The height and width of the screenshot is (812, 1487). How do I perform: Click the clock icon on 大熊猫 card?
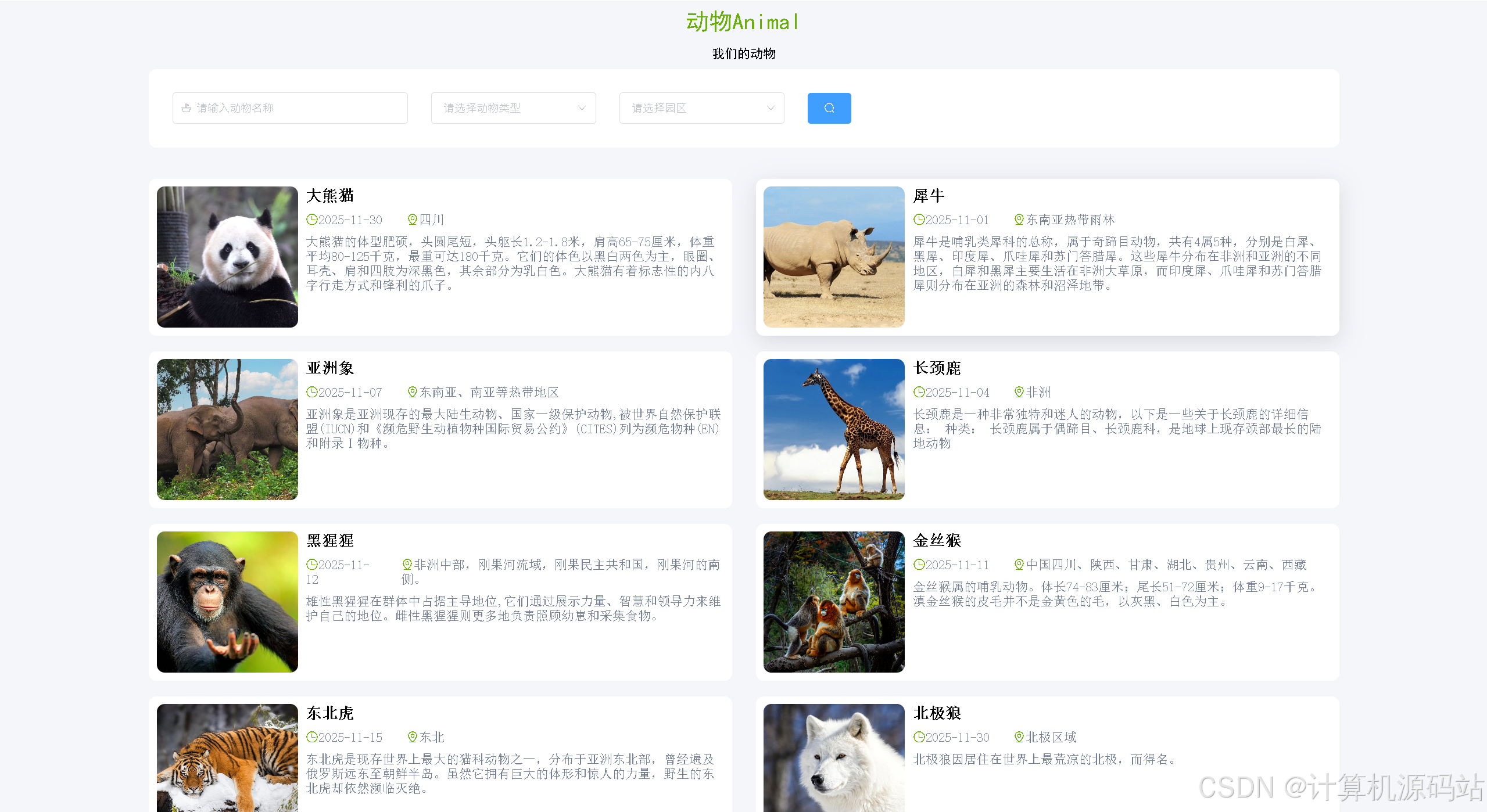pos(311,220)
